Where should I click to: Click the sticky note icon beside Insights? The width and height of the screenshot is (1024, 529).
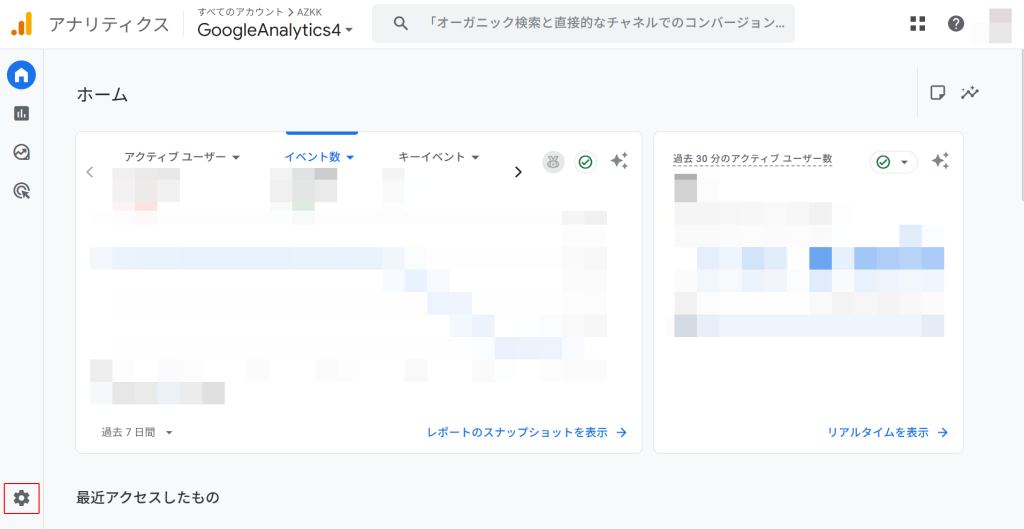[x=937, y=93]
